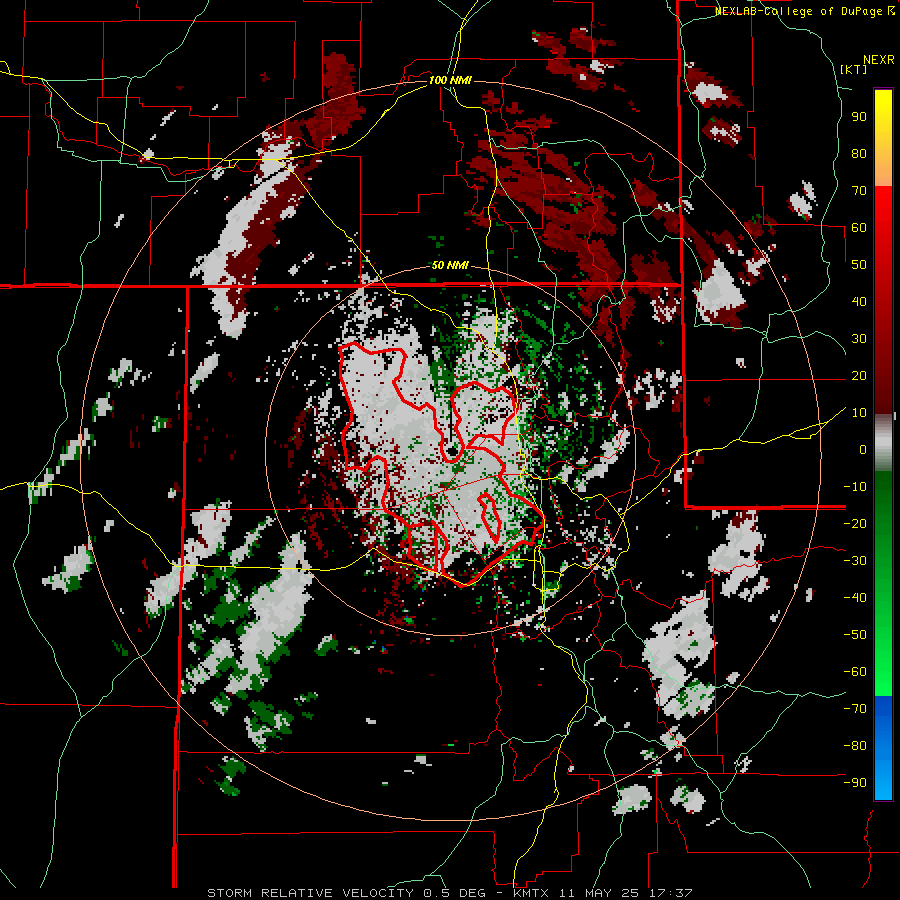This screenshot has height=900, width=900.
Task: Click the -60 value on velocity scale
Action: (x=855, y=672)
